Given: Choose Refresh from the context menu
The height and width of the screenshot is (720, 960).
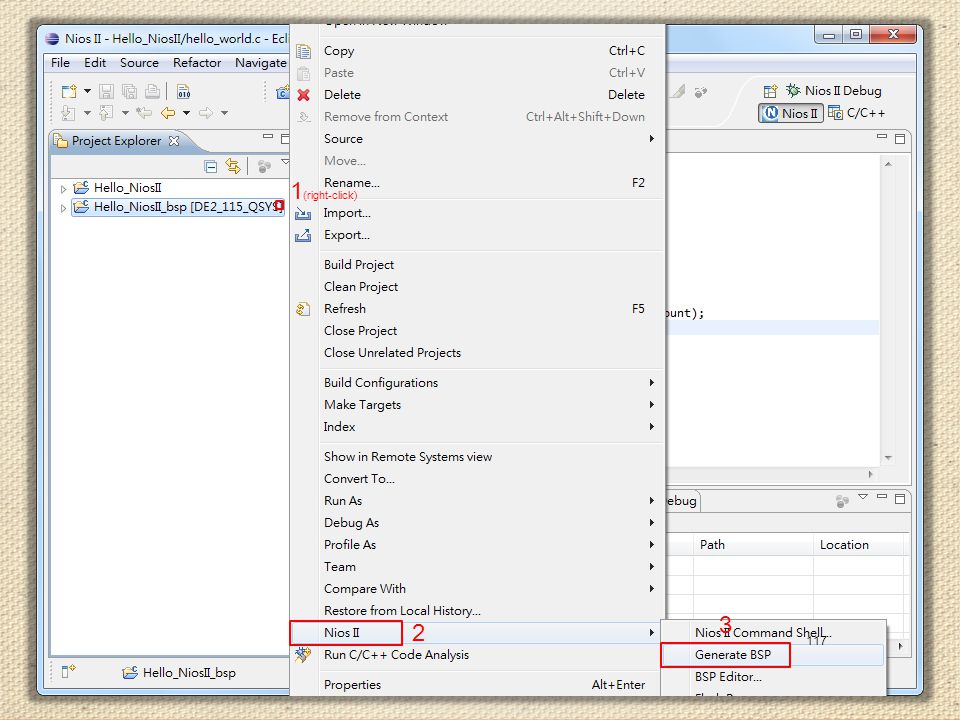Looking at the screenshot, I should (x=478, y=309).
